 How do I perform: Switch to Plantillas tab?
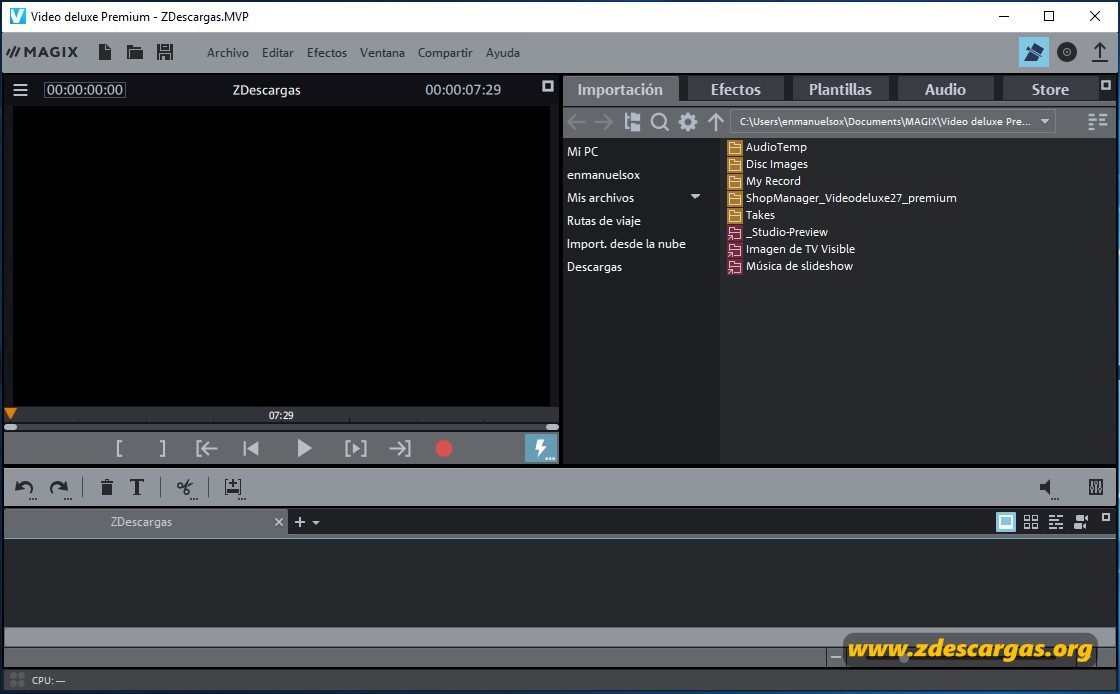point(840,89)
